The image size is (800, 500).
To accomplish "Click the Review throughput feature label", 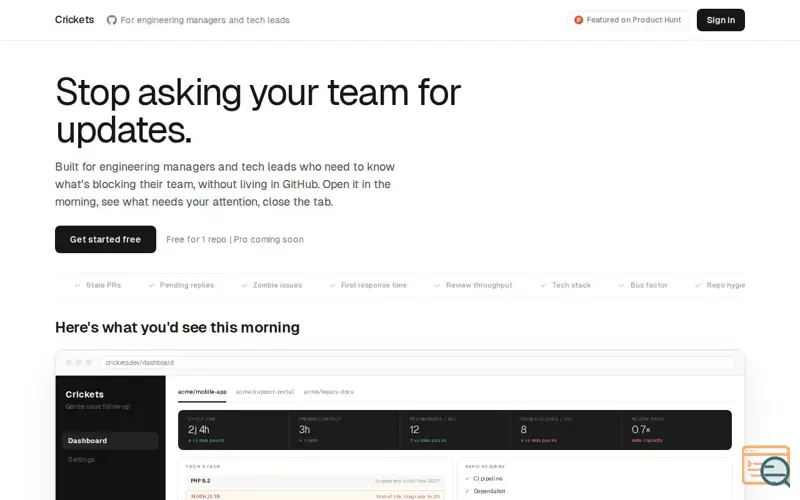I will point(479,285).
